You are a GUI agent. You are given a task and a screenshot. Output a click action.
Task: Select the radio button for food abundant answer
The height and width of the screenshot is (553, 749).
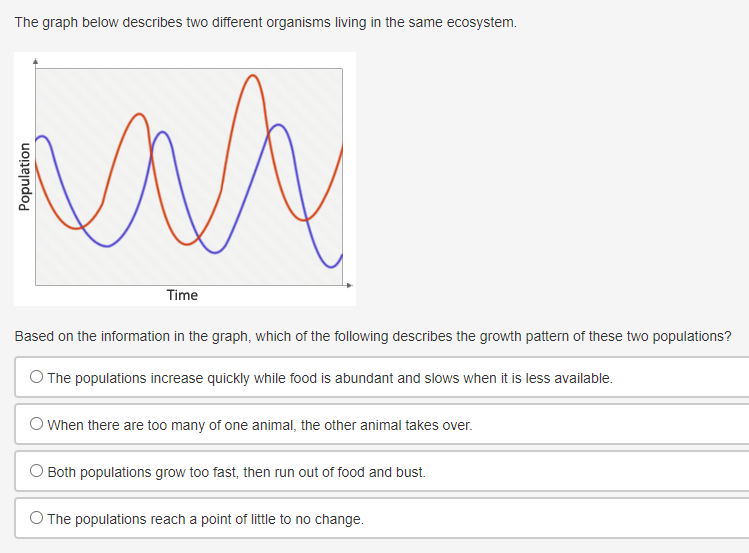coord(36,377)
